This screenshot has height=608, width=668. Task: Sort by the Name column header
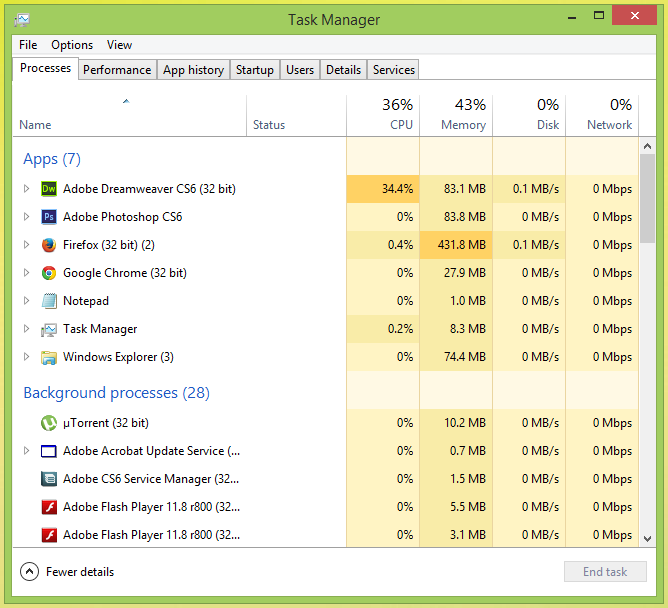click(x=130, y=115)
